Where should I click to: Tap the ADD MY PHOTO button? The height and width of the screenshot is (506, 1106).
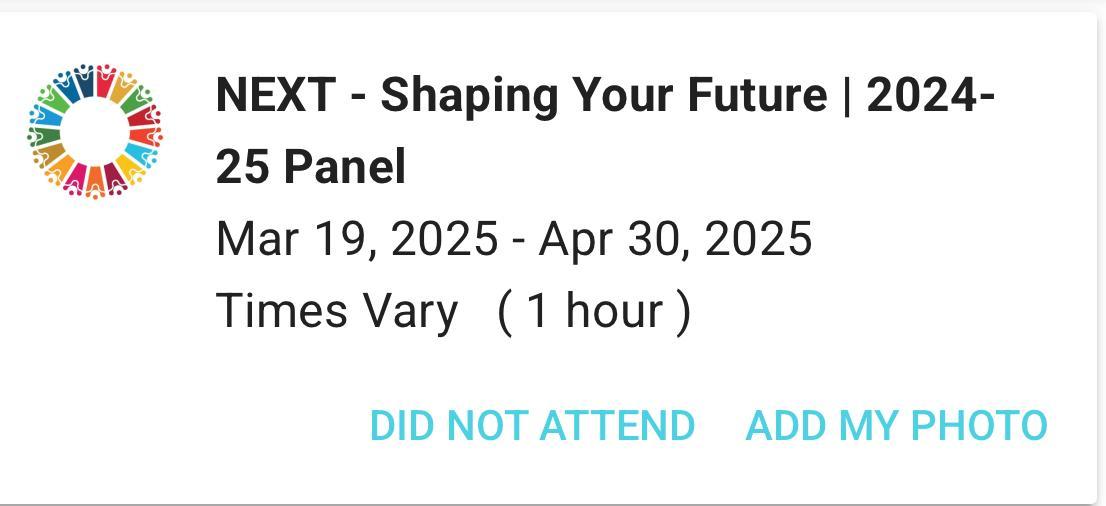click(x=896, y=425)
